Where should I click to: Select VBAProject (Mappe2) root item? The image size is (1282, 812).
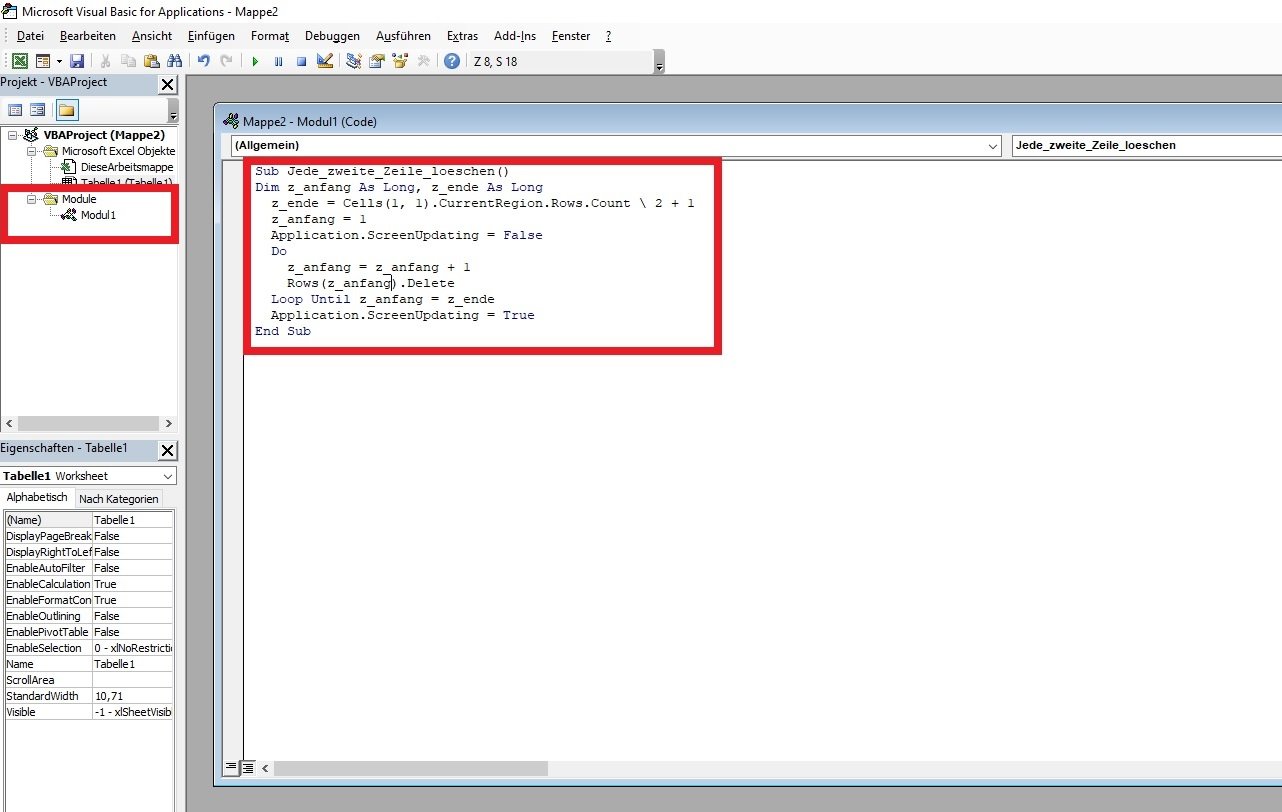(104, 135)
